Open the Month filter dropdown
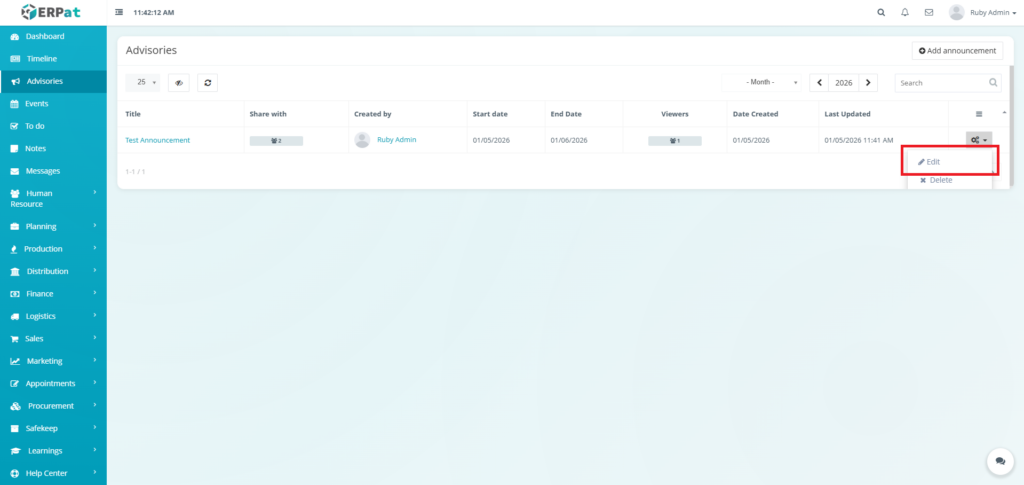 (772, 83)
